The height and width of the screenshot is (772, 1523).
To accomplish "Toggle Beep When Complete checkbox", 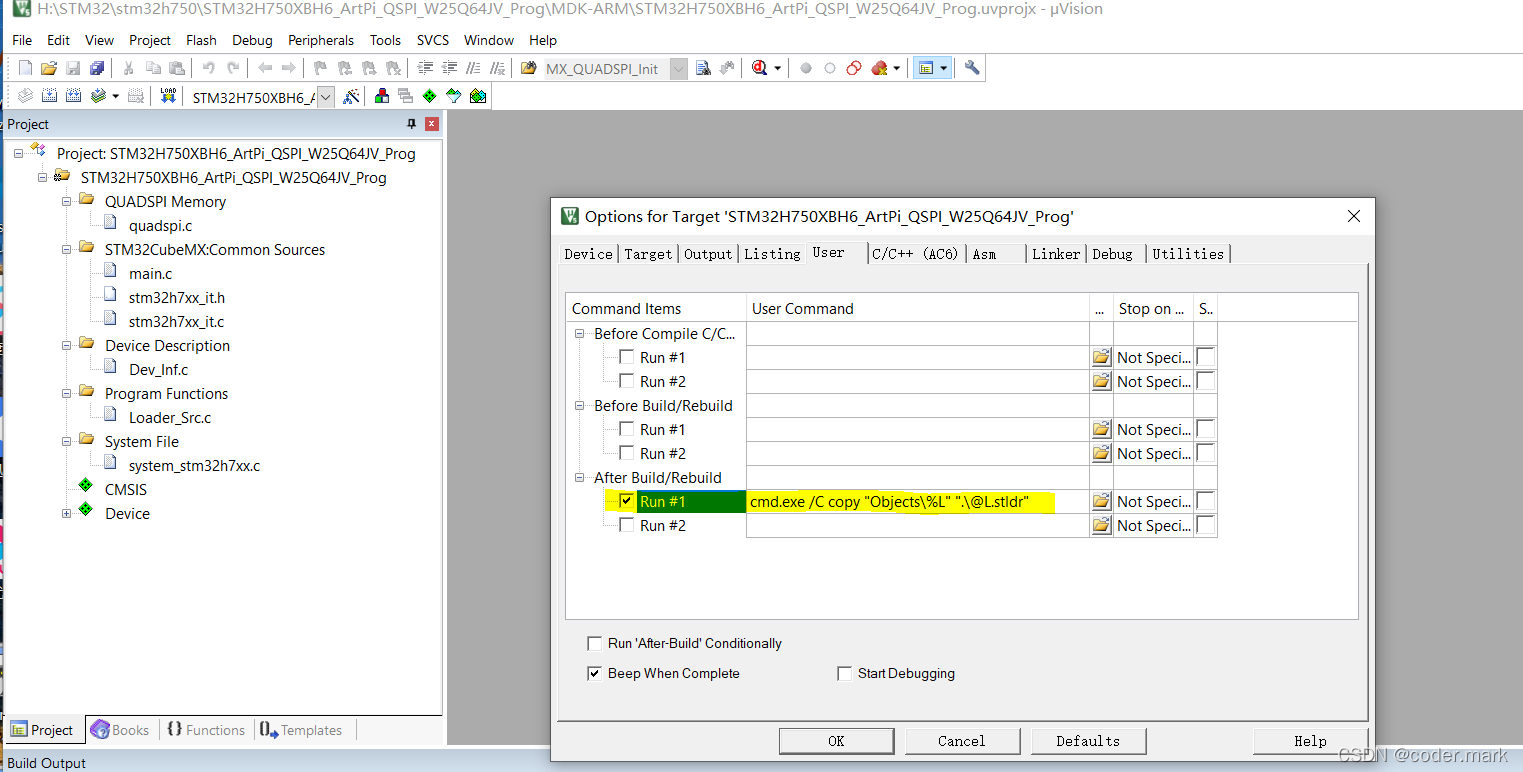I will click(595, 673).
